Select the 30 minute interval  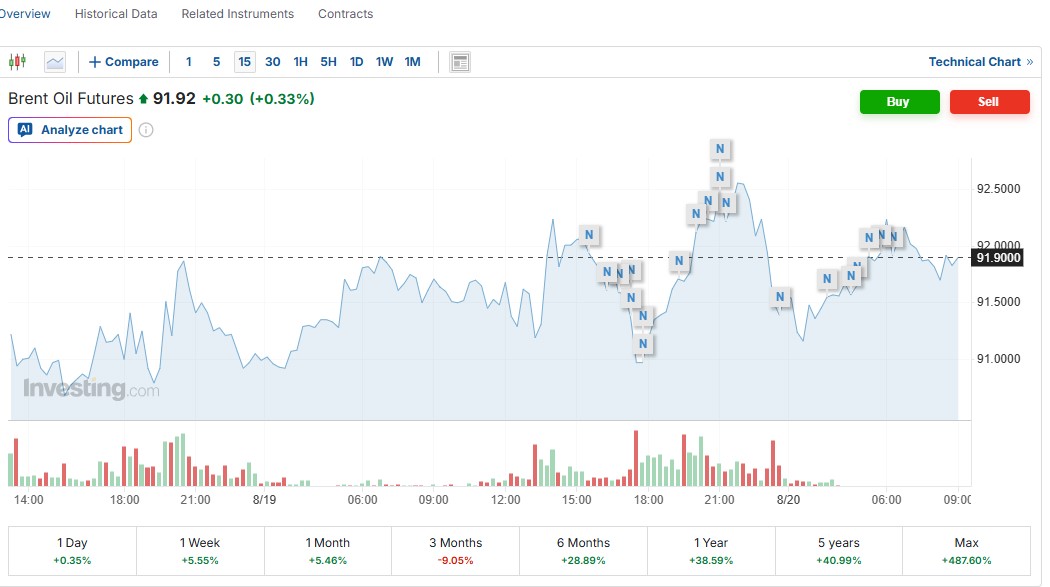point(273,62)
